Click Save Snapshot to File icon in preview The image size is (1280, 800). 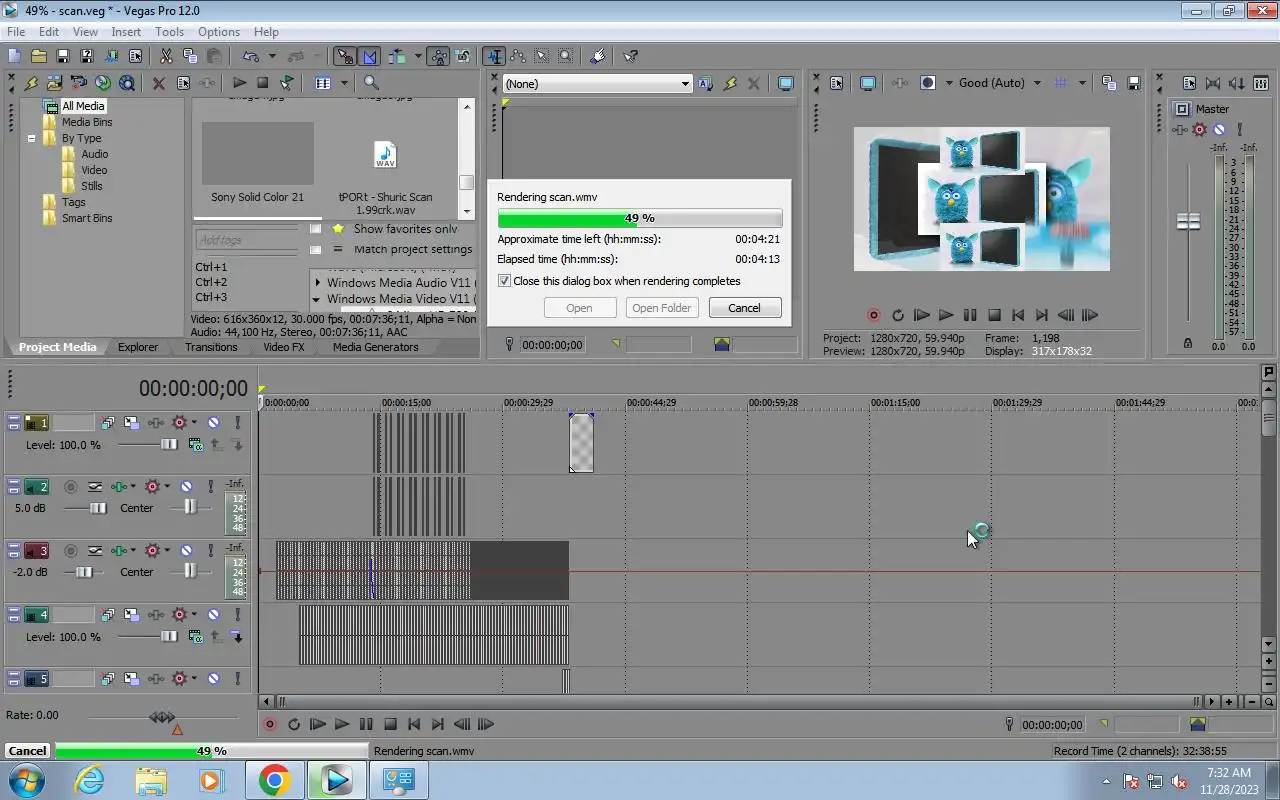pyautogui.click(x=1133, y=83)
